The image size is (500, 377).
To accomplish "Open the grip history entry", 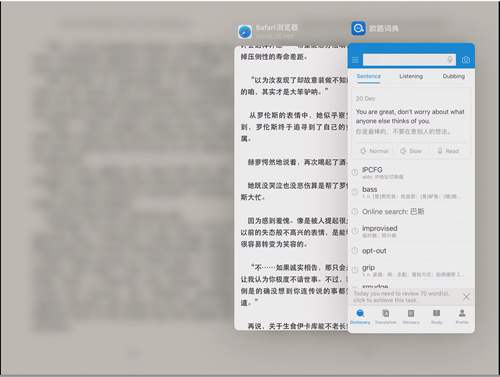I will click(x=412, y=270).
